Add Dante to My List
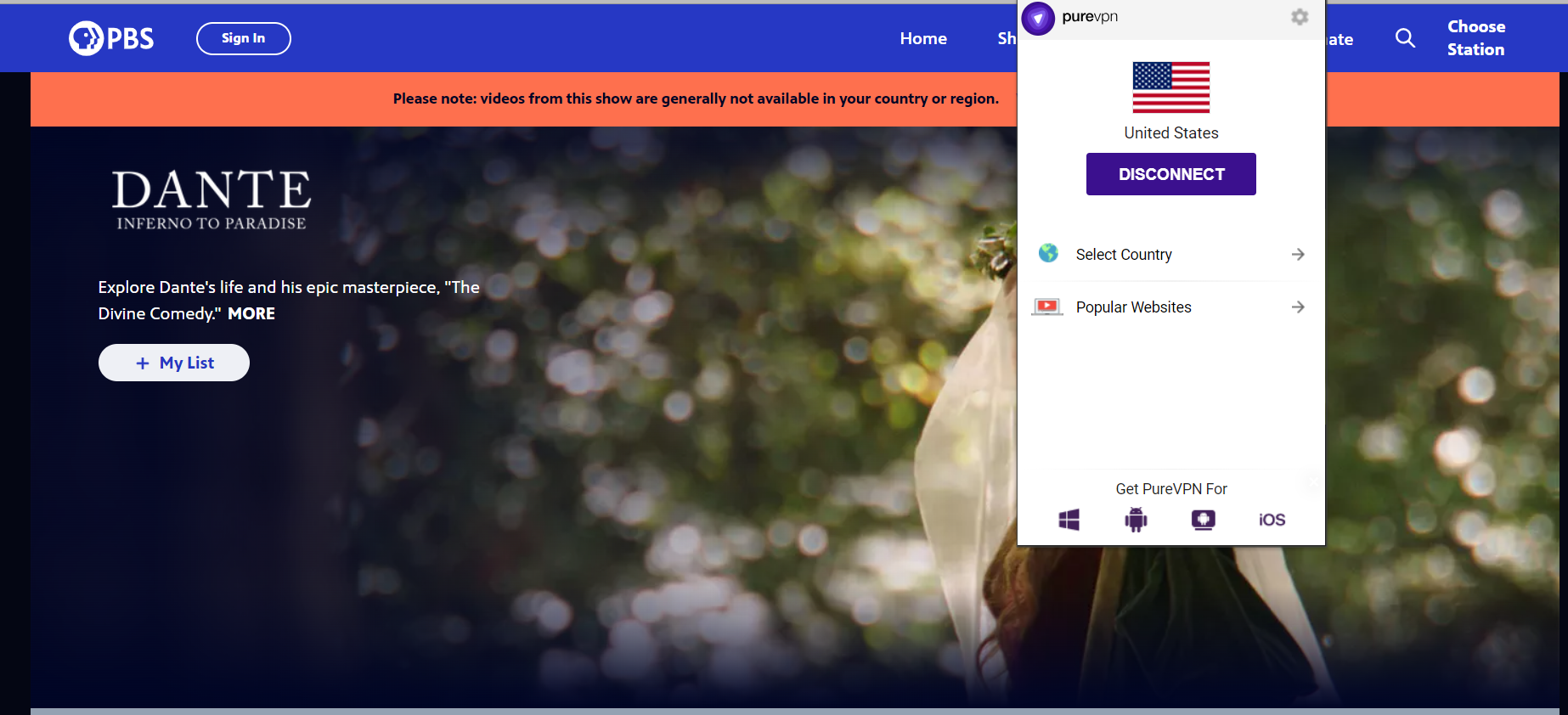1568x715 pixels. [174, 363]
